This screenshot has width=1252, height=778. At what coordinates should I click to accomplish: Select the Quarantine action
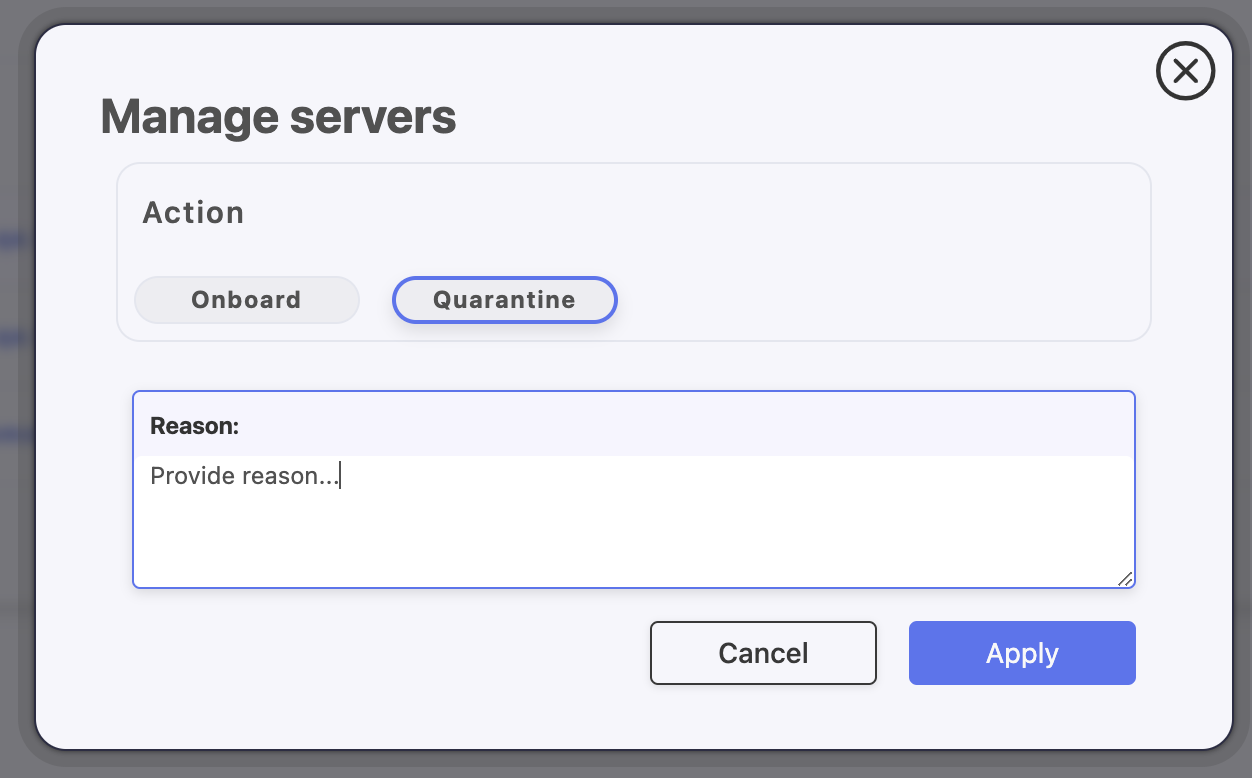pyautogui.click(x=504, y=300)
